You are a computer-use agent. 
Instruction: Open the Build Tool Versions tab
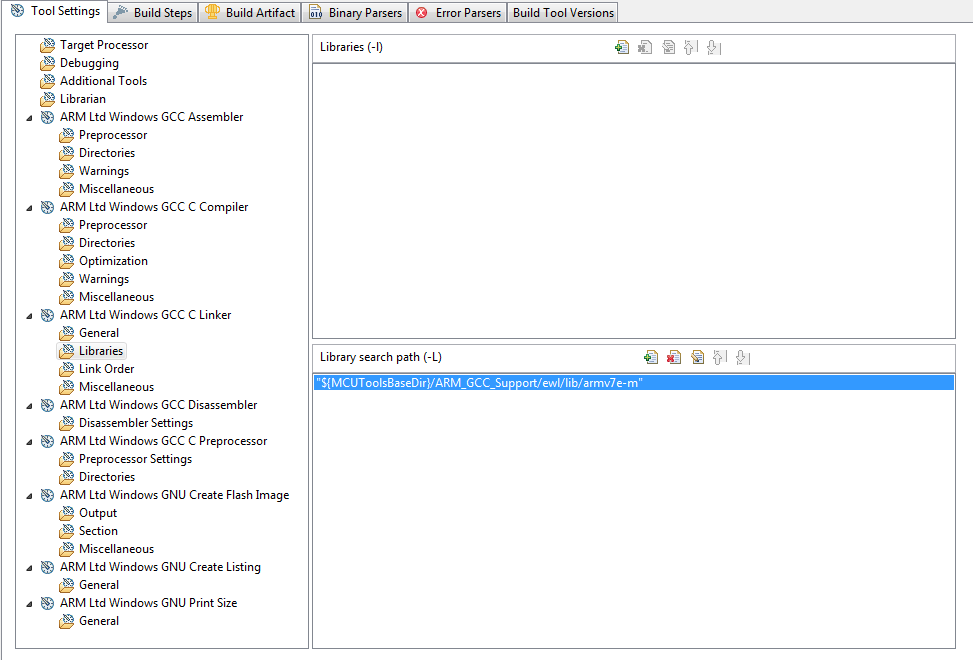[563, 12]
